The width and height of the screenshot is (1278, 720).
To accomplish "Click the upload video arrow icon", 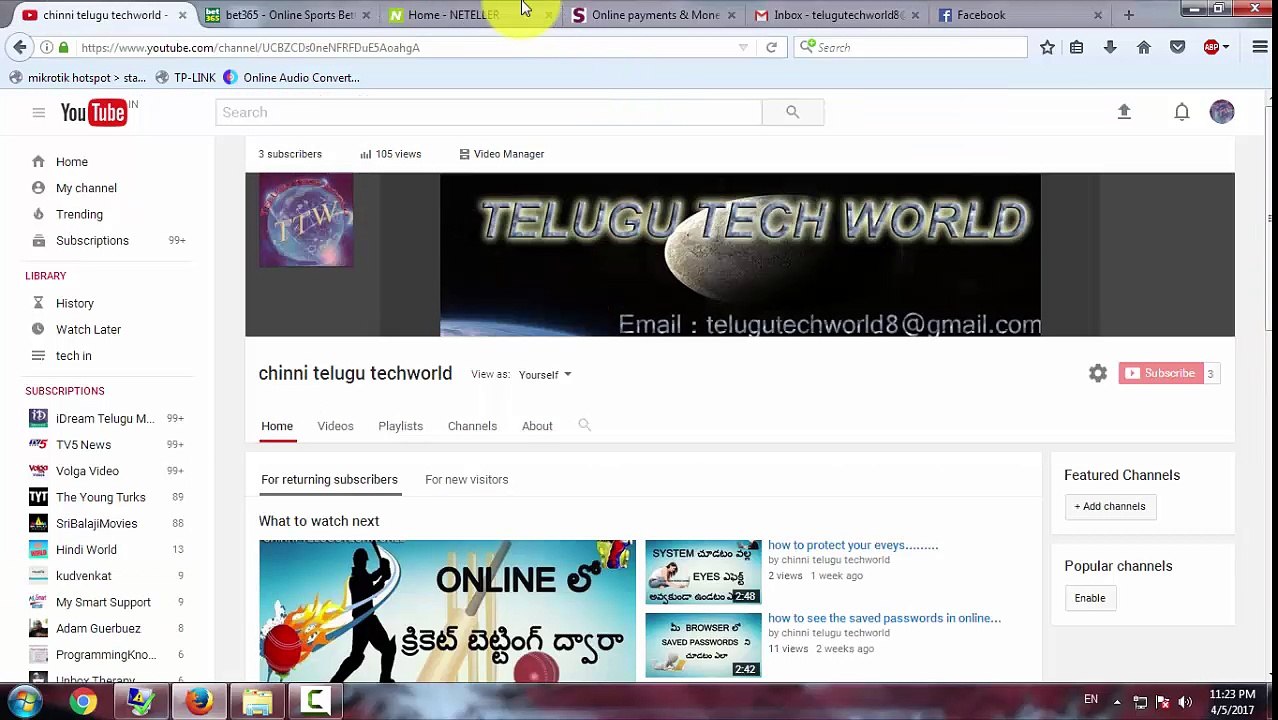I will coord(1124,112).
